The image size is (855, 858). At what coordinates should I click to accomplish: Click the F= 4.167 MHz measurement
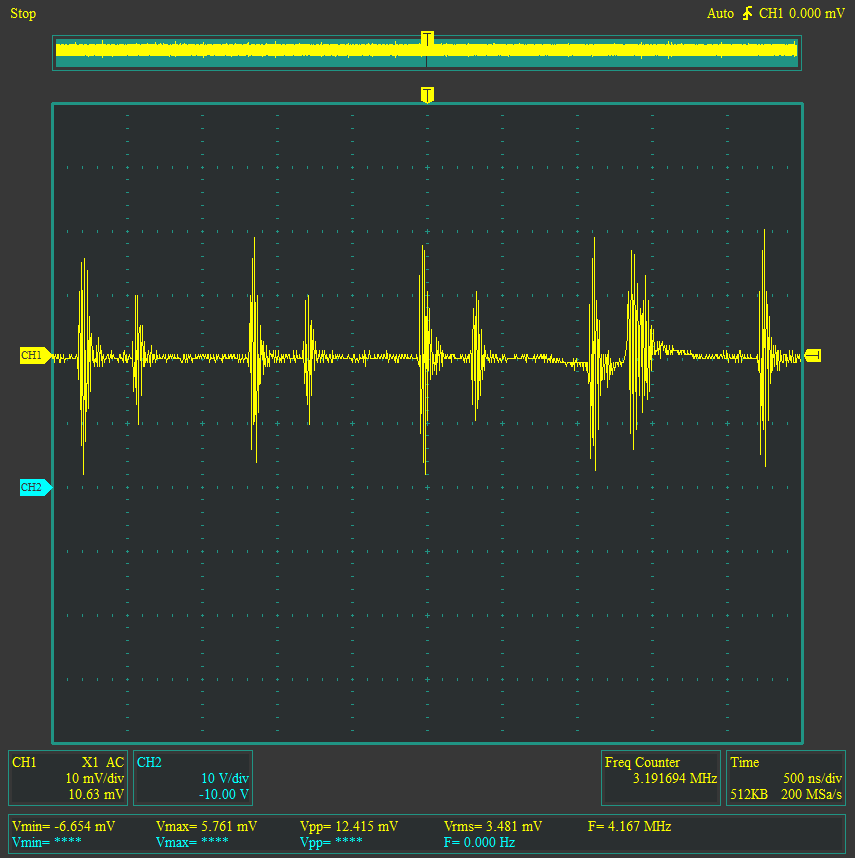(630, 826)
